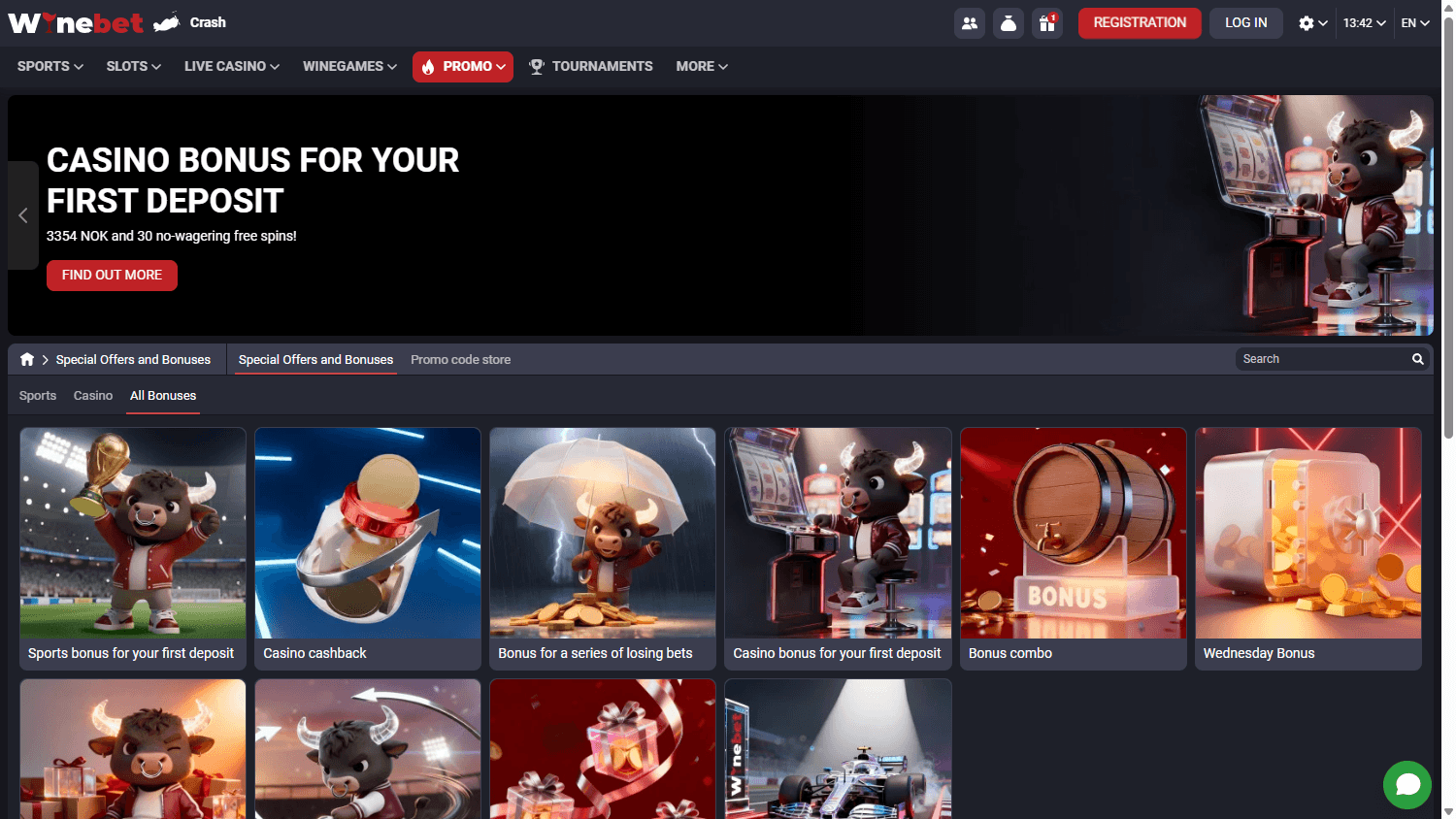
Task: Click the home icon in the breadcrumb
Action: tap(26, 358)
